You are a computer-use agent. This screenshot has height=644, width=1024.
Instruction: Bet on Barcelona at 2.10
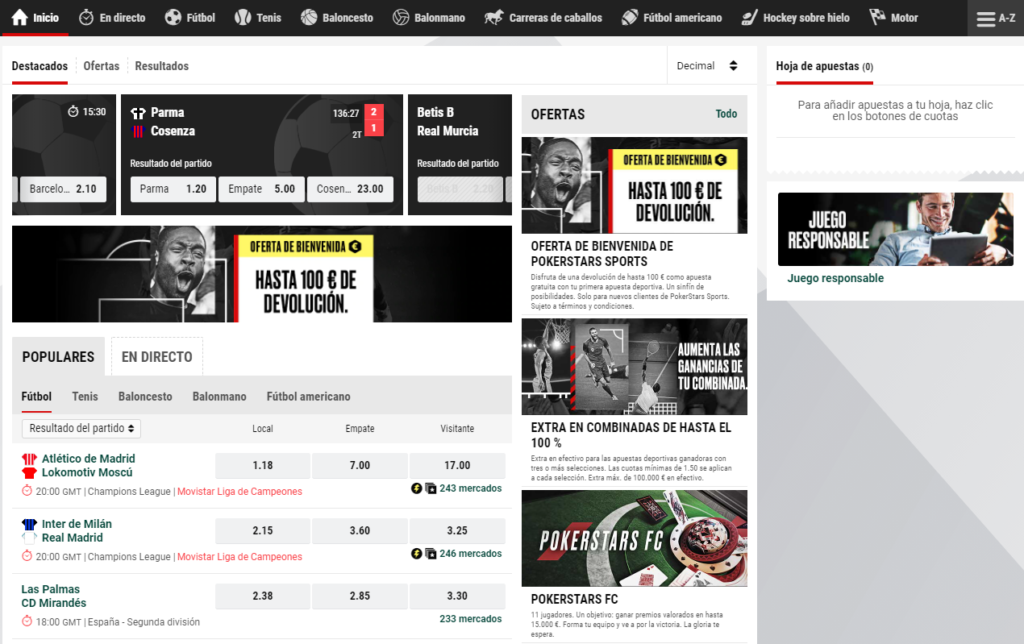[x=63, y=189]
